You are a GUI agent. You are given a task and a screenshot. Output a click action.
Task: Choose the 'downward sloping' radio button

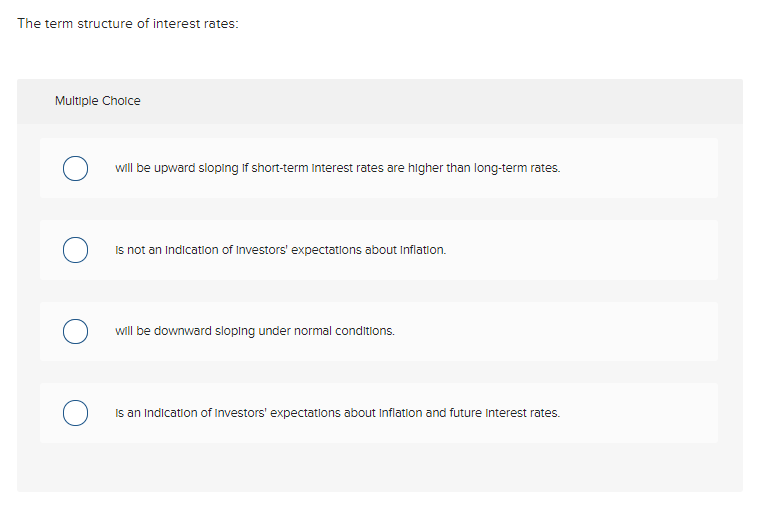75,331
